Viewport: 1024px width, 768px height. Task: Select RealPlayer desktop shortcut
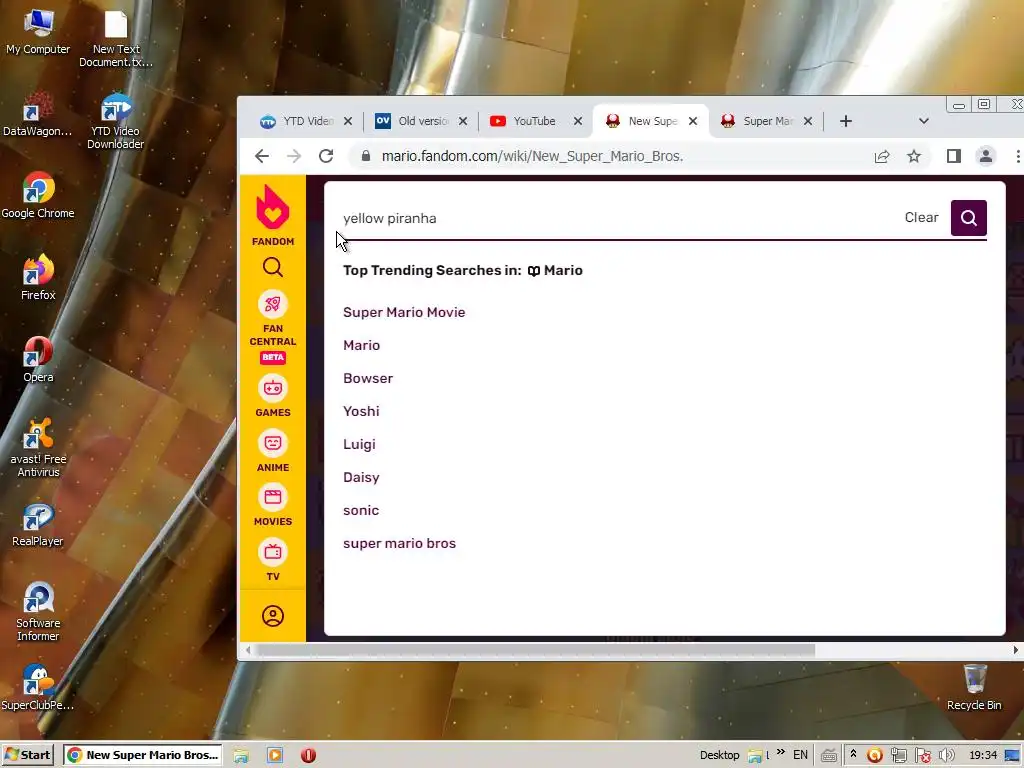tap(38, 524)
